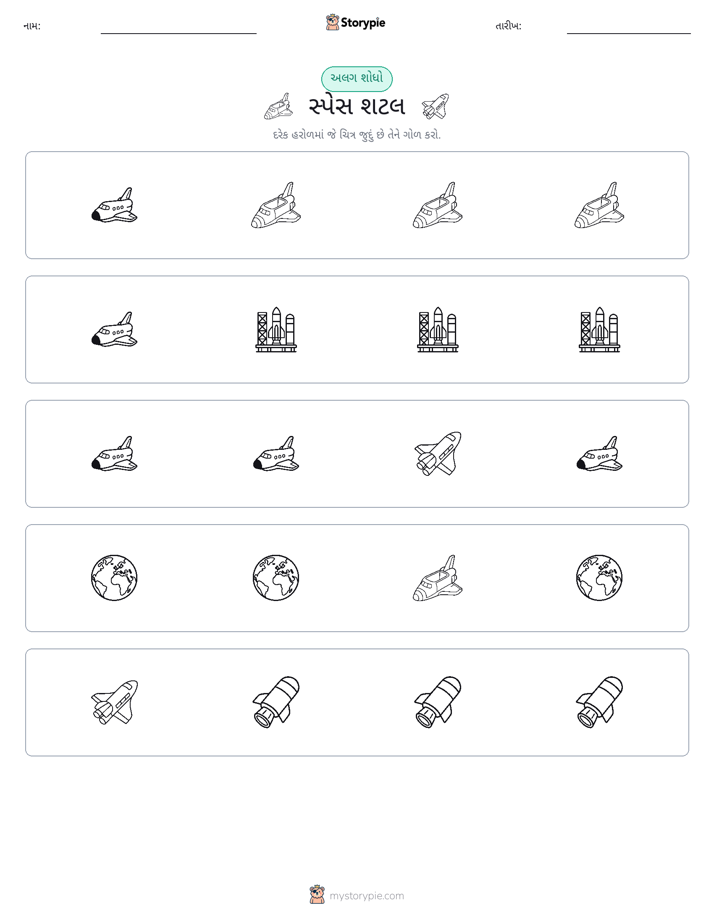The width and height of the screenshot is (714, 924).
Task: Click the second black-nosed shuttle in row three
Action: [x=276, y=454]
